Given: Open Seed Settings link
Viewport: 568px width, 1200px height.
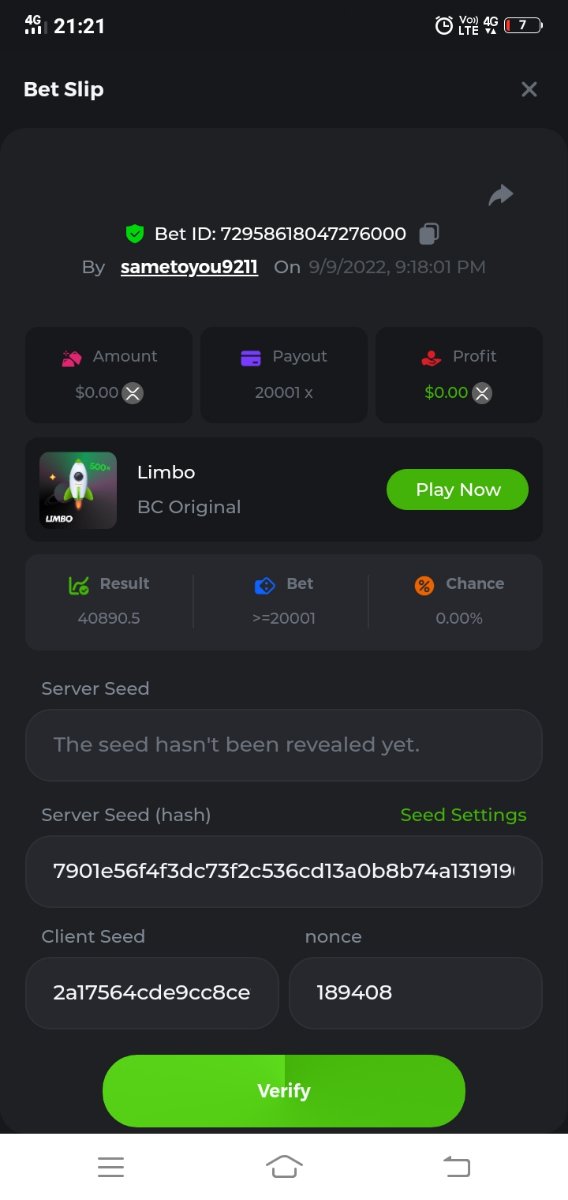Looking at the screenshot, I should (463, 815).
